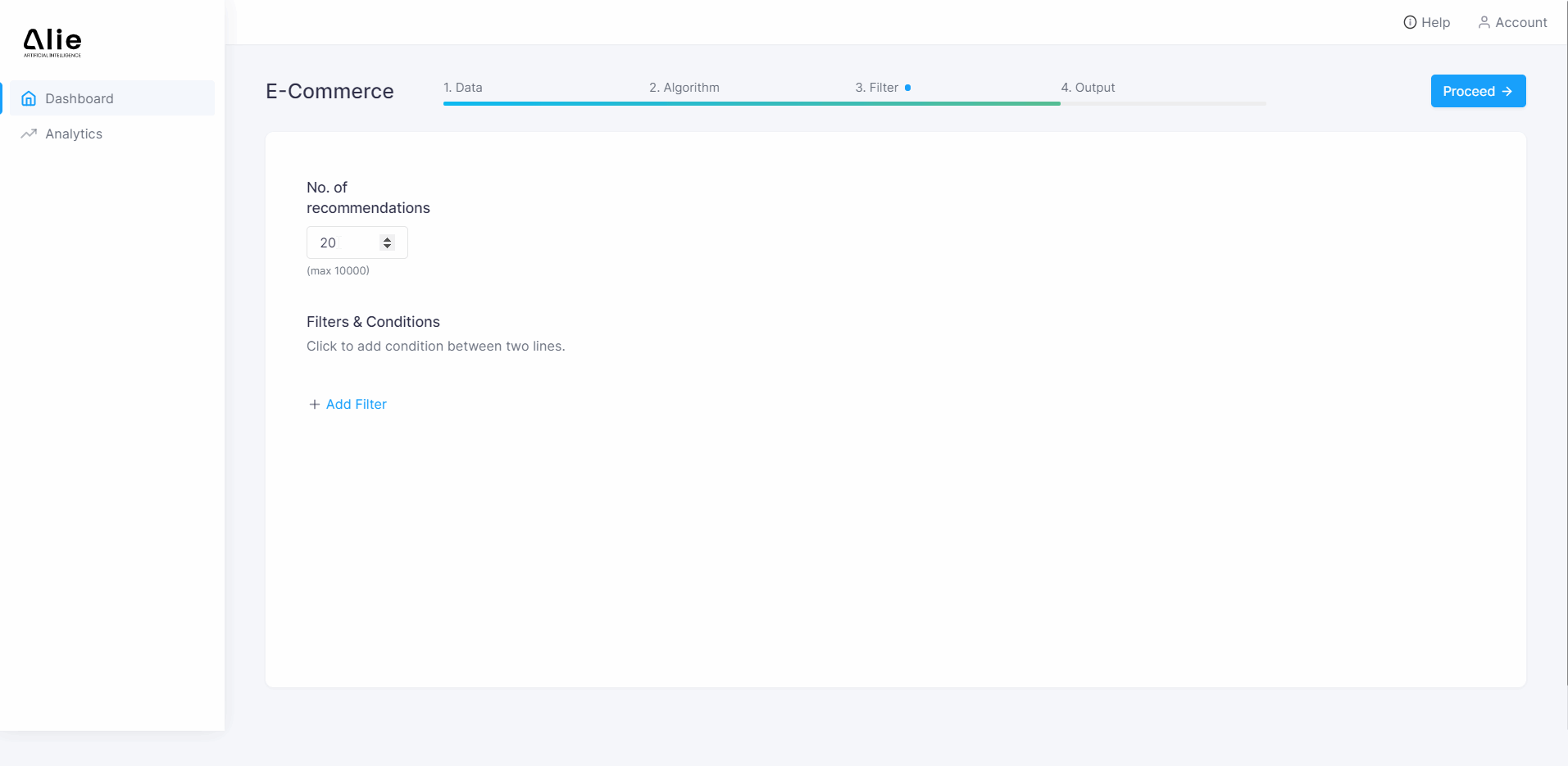Click the arrow icon inside Proceed button
This screenshot has height=766, width=1568.
pos(1507,91)
